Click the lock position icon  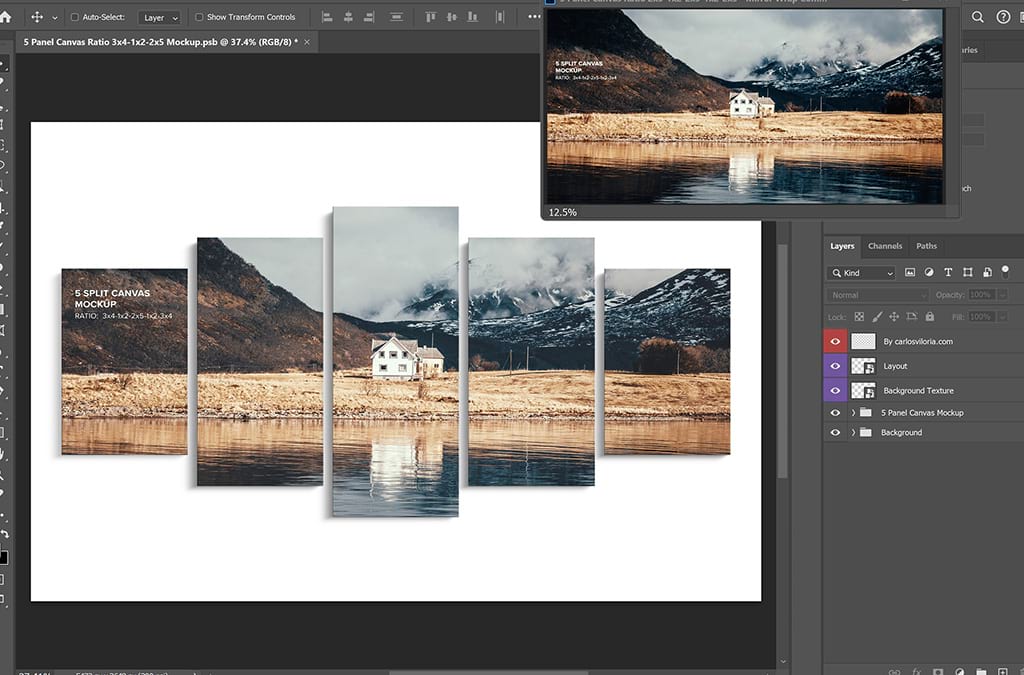click(894, 317)
